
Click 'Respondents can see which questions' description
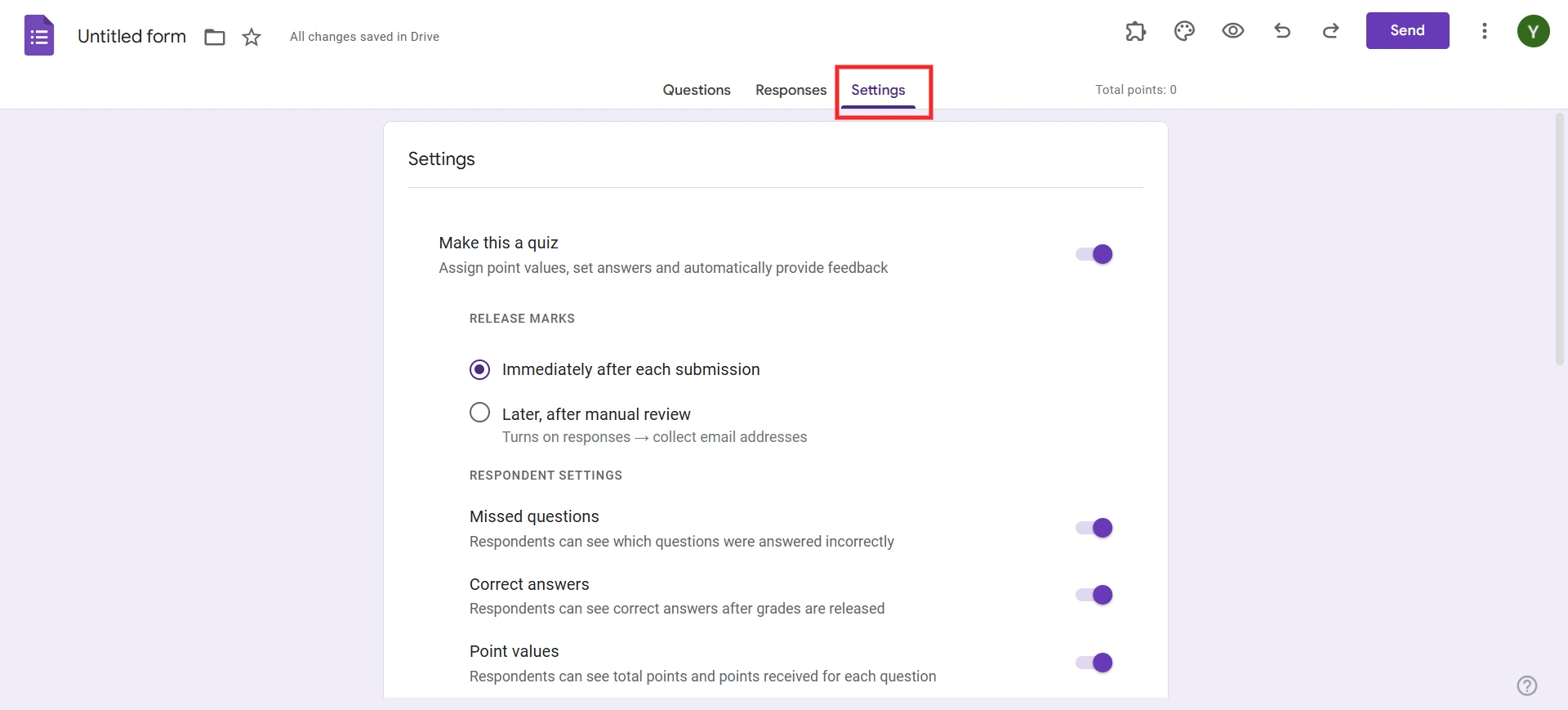pyautogui.click(x=681, y=542)
